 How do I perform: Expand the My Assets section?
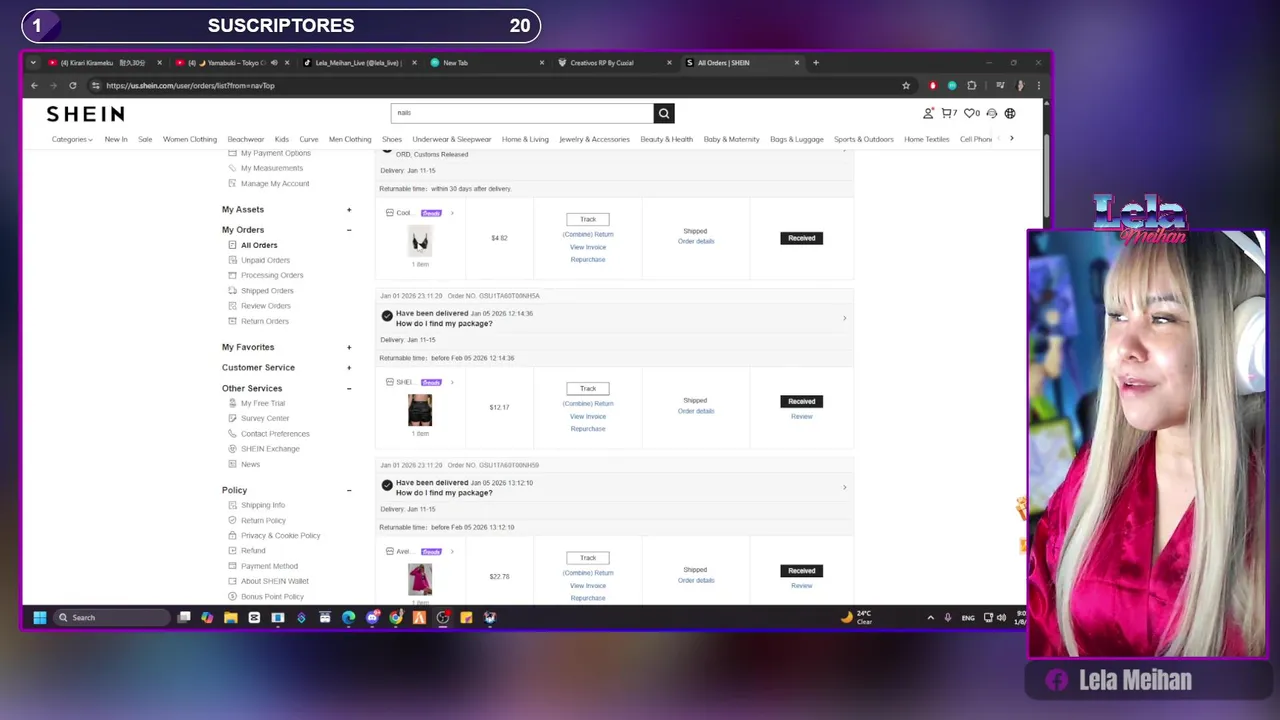tap(349, 209)
